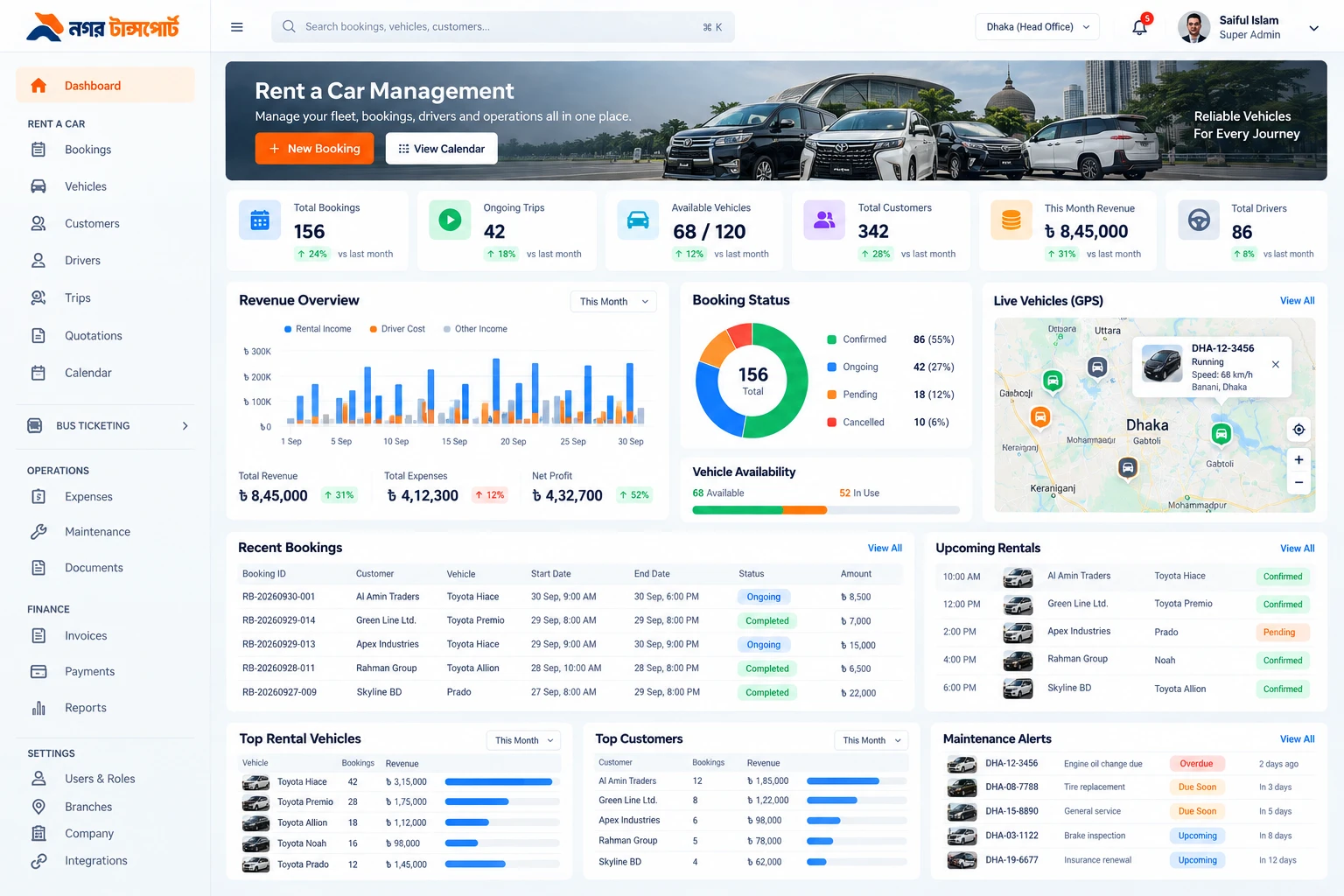The image size is (1344, 896).
Task: Focus the search bookings input field
Action: [503, 27]
